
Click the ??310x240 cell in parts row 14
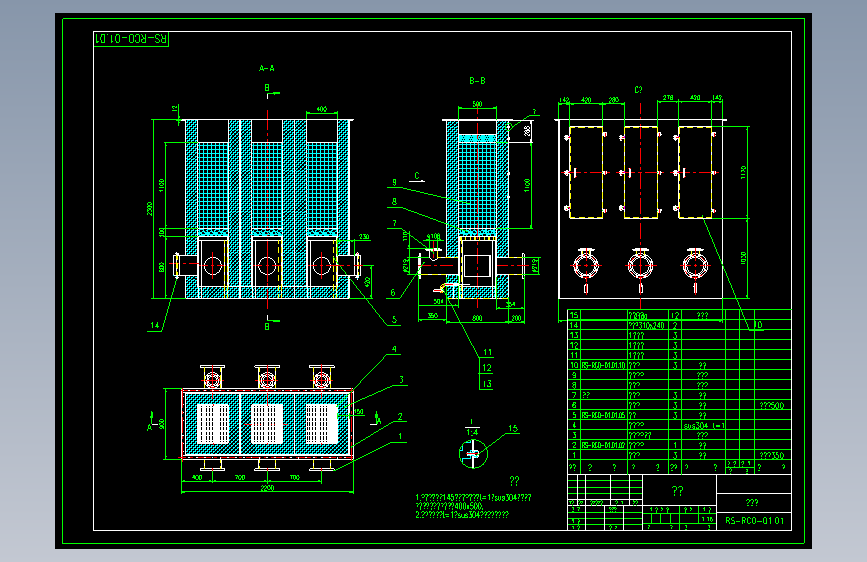[647, 325]
